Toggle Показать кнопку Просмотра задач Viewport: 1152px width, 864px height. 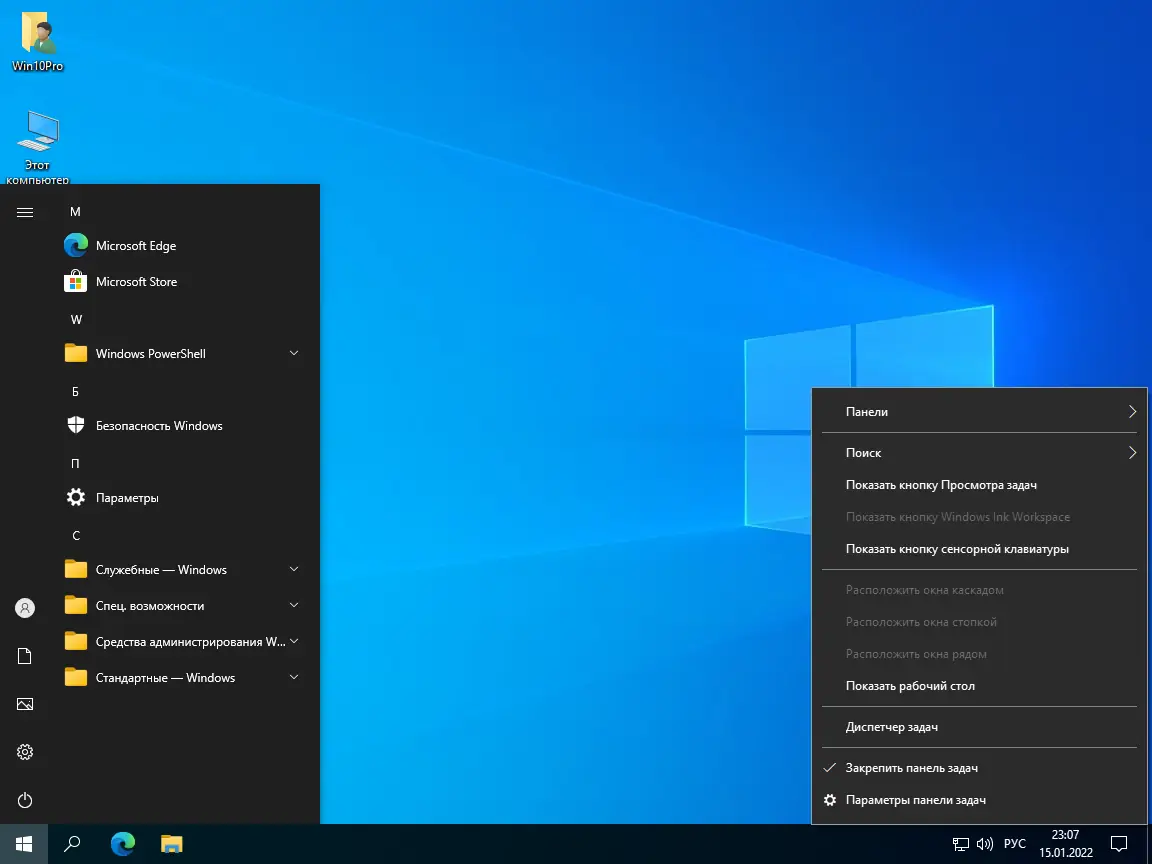click(x=940, y=485)
